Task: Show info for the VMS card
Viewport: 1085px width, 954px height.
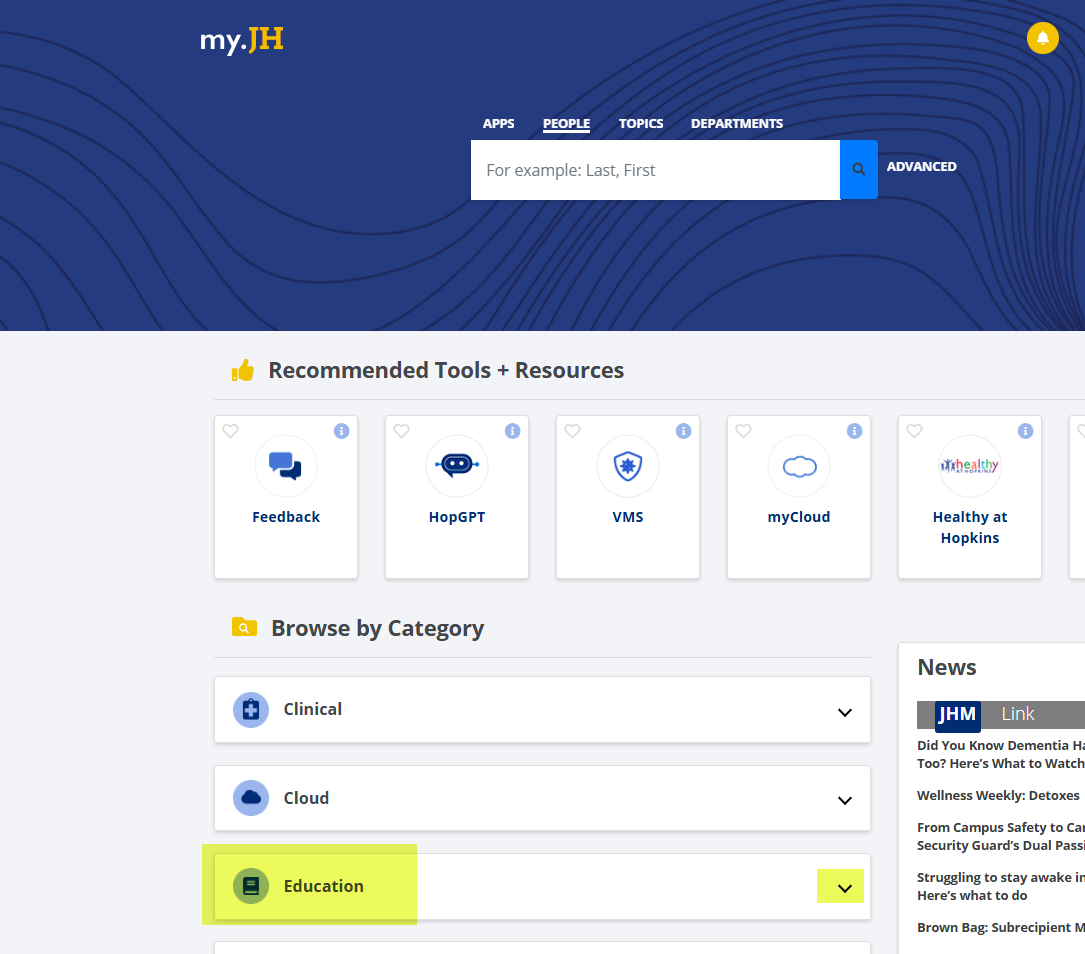Action: pyautogui.click(x=683, y=431)
